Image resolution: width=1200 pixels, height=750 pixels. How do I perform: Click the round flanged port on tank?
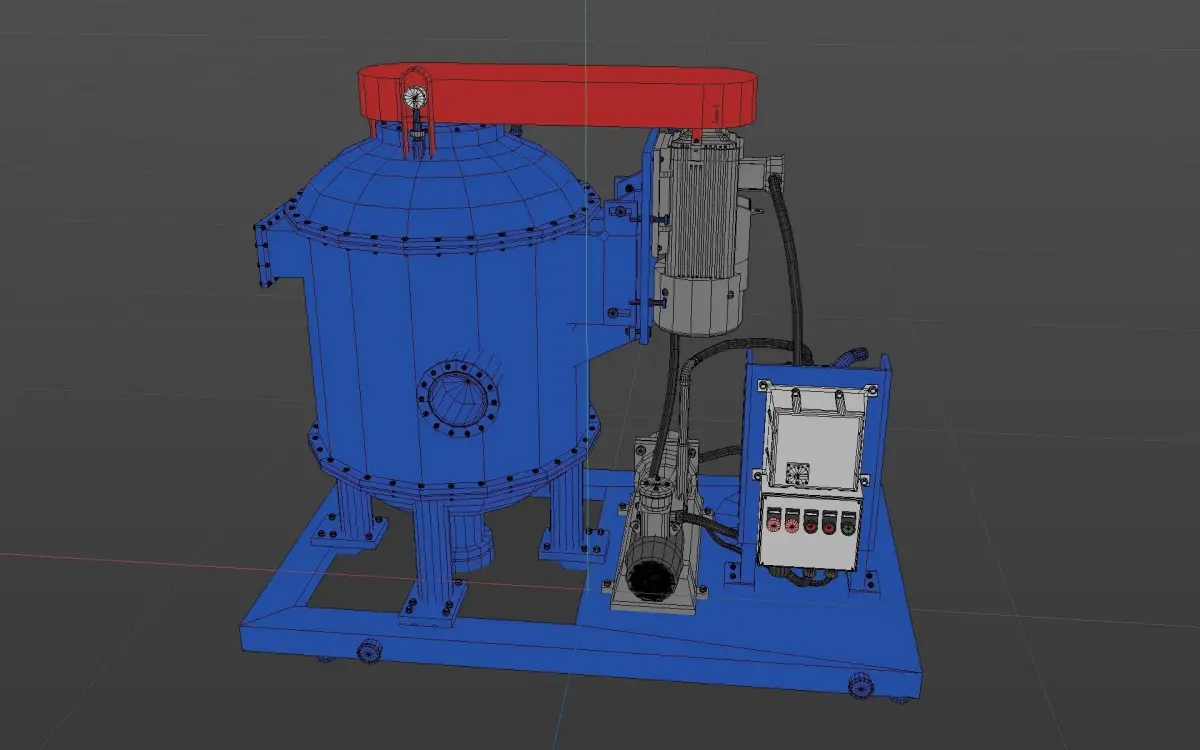coord(459,400)
